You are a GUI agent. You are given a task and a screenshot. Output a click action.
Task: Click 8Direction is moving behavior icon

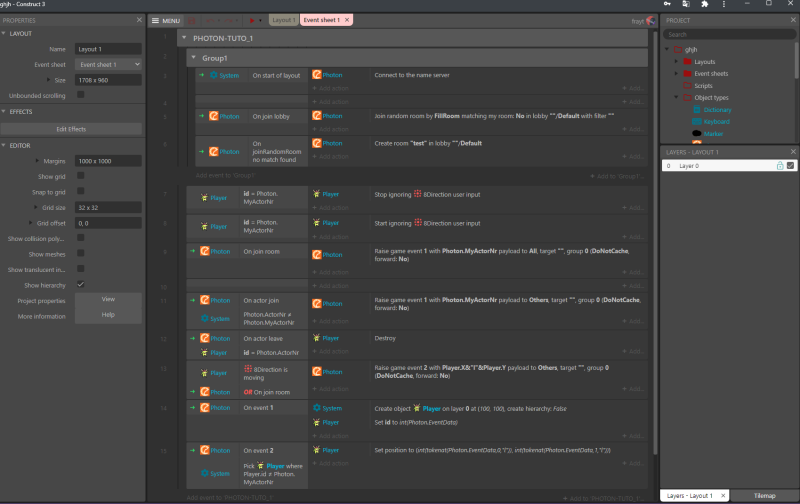click(248, 369)
